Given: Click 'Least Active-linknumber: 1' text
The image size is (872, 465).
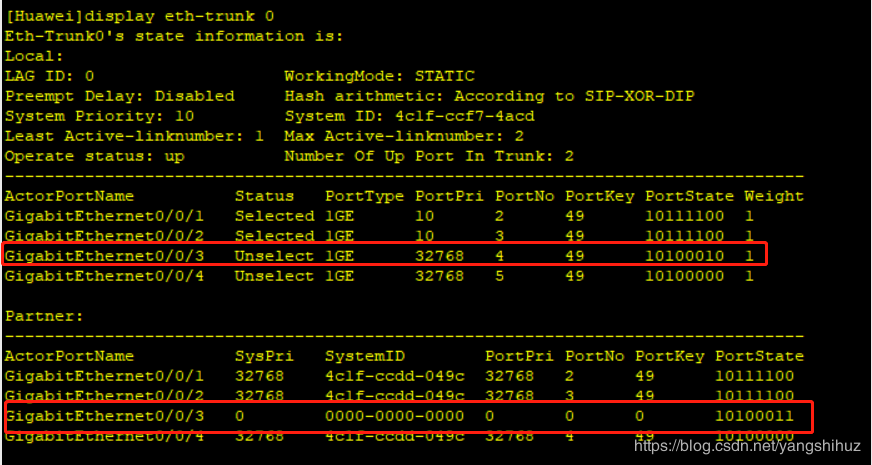Looking at the screenshot, I should (x=135, y=136).
